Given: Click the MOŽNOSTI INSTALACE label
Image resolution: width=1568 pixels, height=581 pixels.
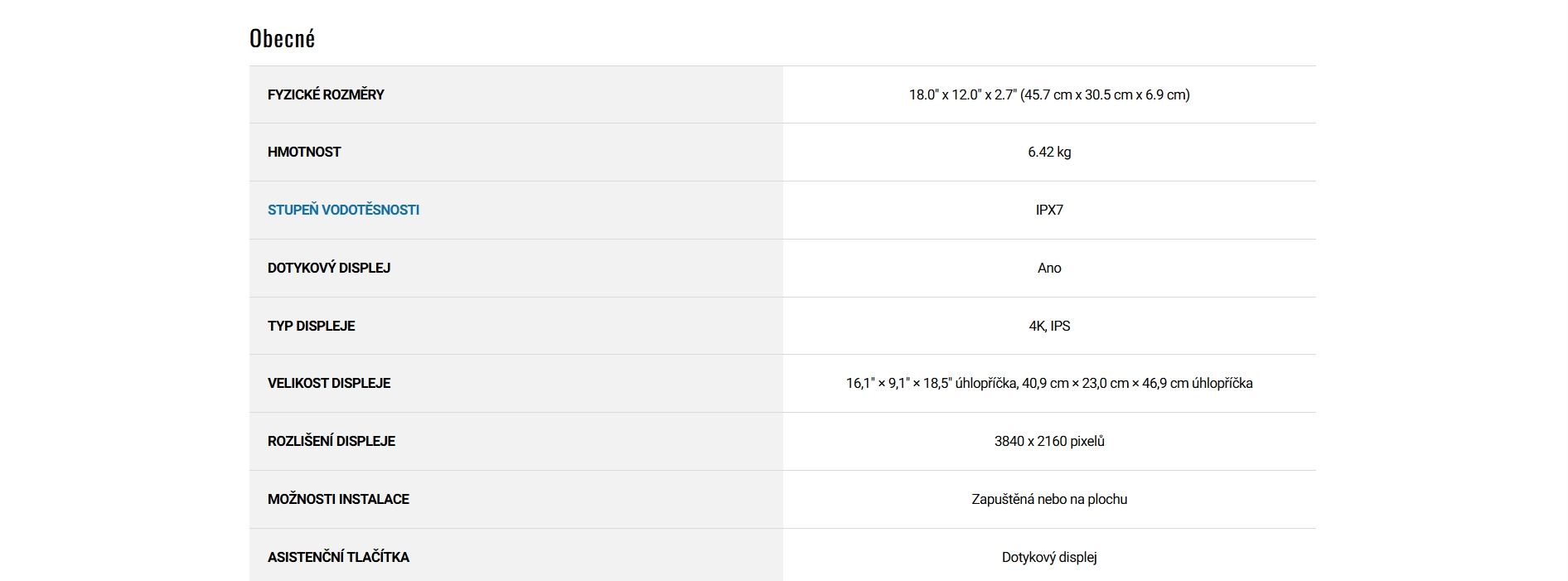Looking at the screenshot, I should pyautogui.click(x=338, y=500).
